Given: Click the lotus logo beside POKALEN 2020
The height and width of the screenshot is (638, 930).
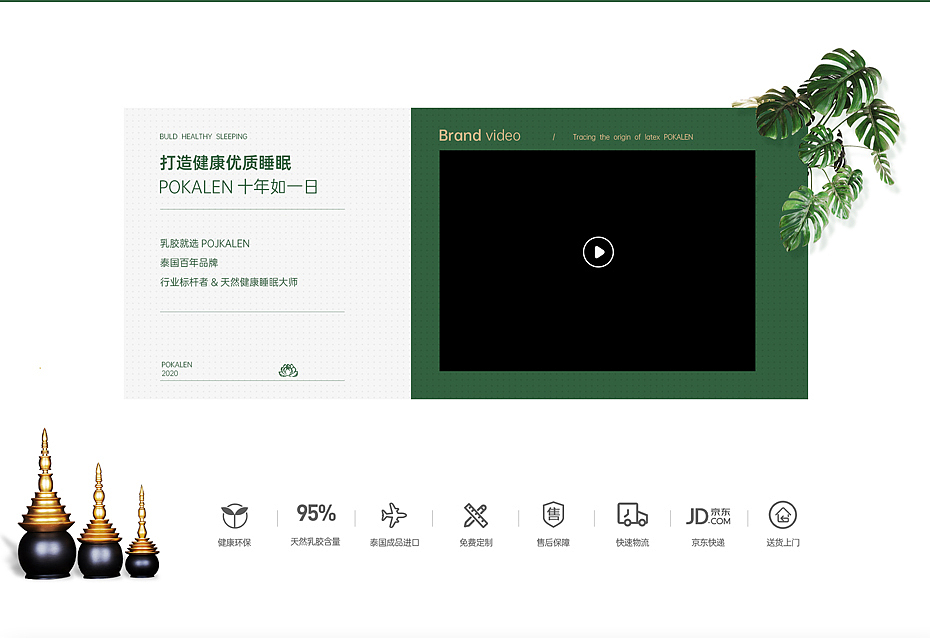Looking at the screenshot, I should [288, 371].
